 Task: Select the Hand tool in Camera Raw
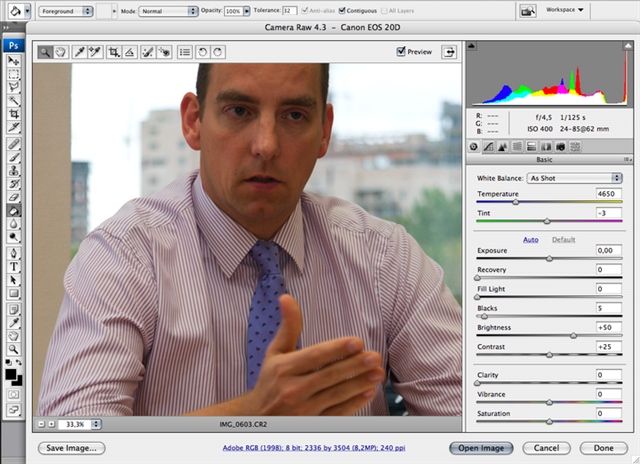click(x=61, y=51)
